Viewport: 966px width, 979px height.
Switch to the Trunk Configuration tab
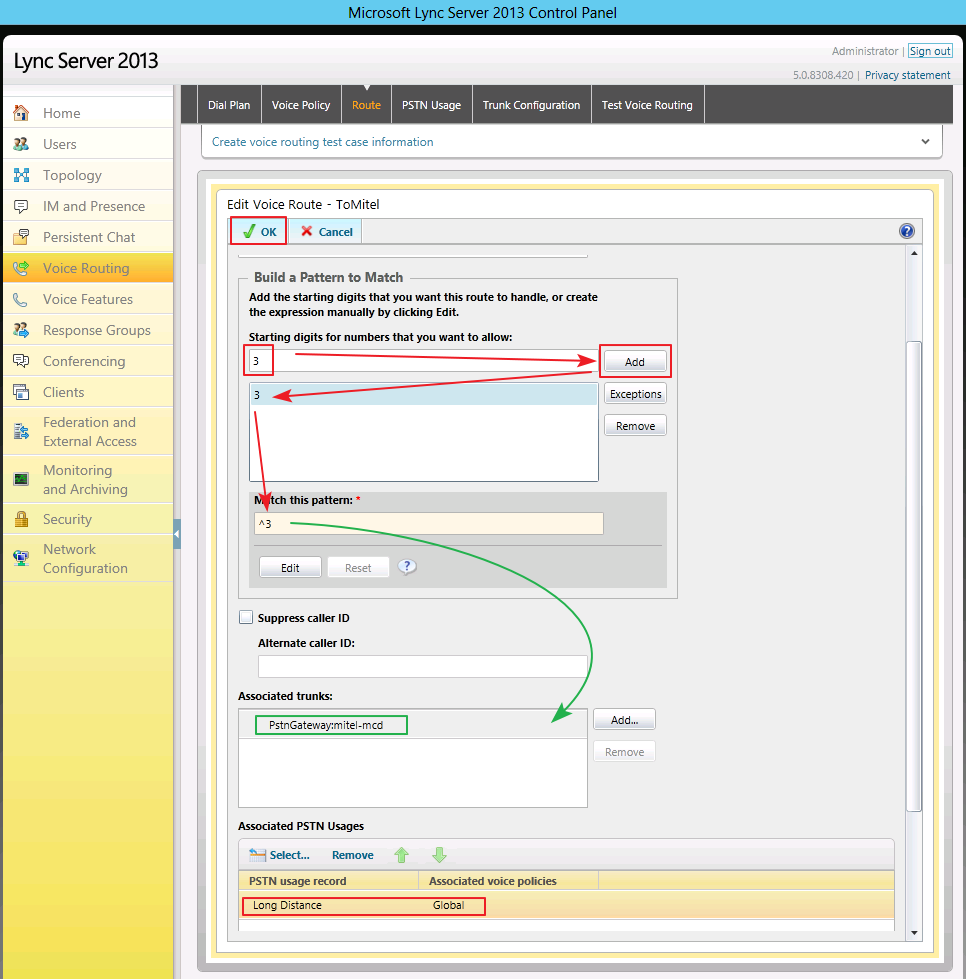tap(531, 104)
